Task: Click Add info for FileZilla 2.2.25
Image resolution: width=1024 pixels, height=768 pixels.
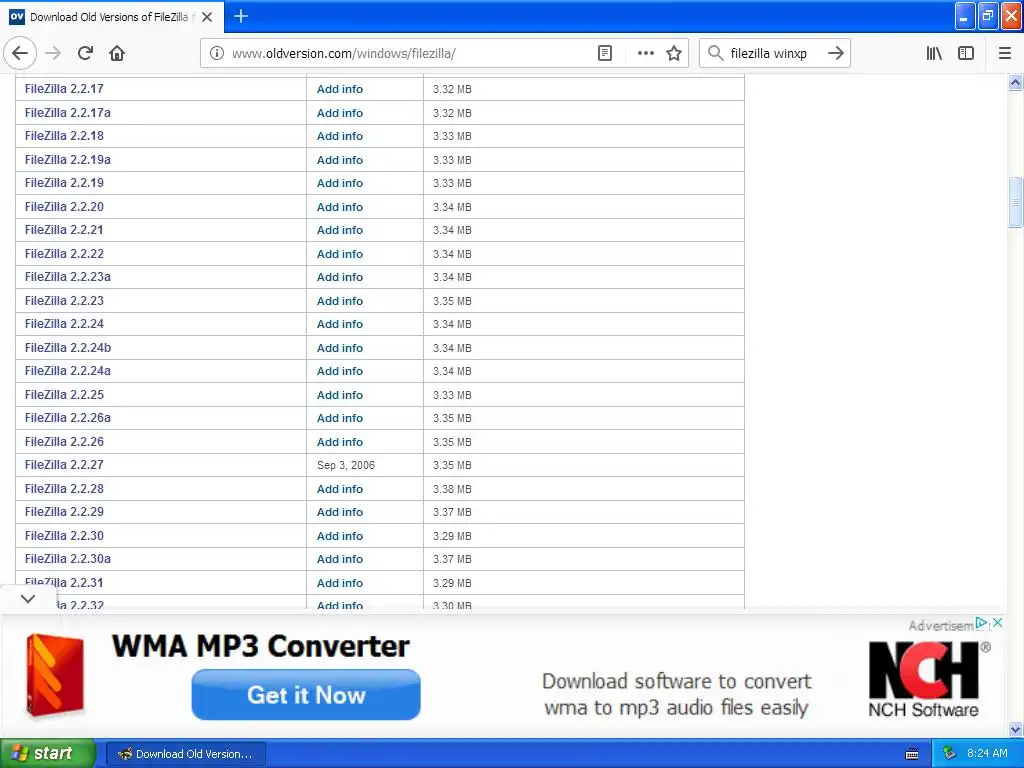Action: click(x=340, y=394)
